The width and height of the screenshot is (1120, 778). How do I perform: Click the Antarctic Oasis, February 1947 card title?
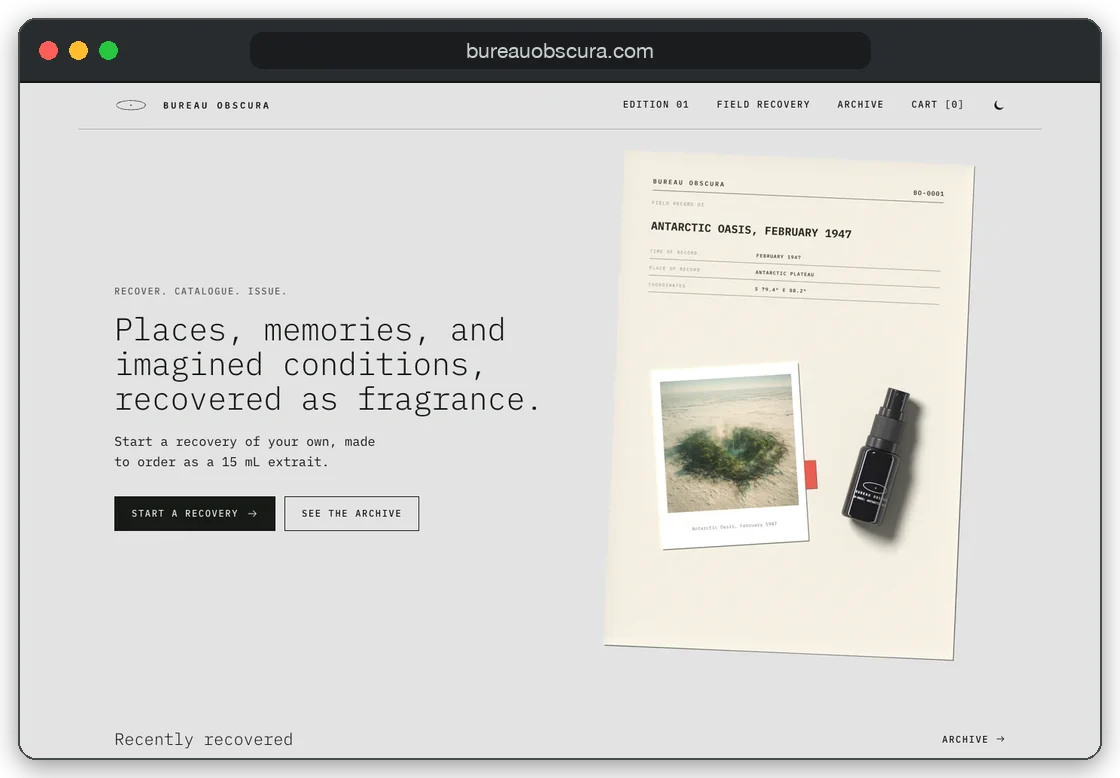click(751, 230)
